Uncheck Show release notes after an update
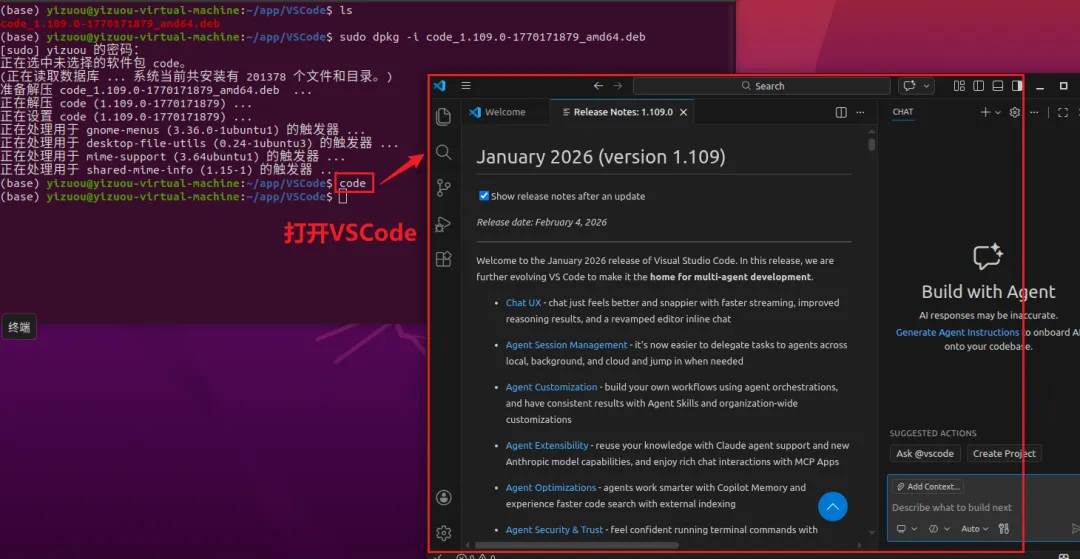1080x559 pixels. [x=484, y=196]
